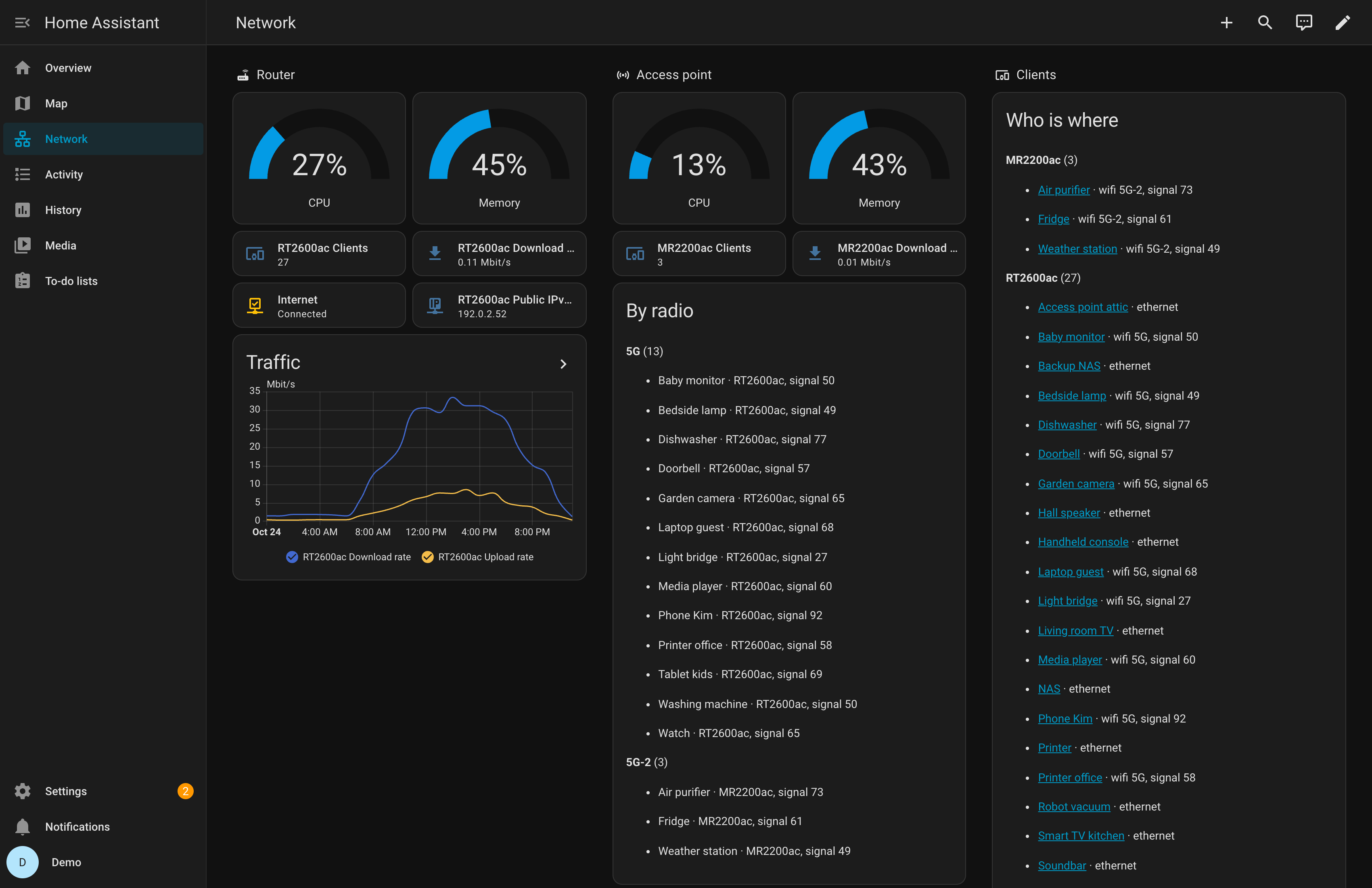1372x888 pixels.
Task: Open the Demo user profile avatar
Action: click(x=23, y=862)
